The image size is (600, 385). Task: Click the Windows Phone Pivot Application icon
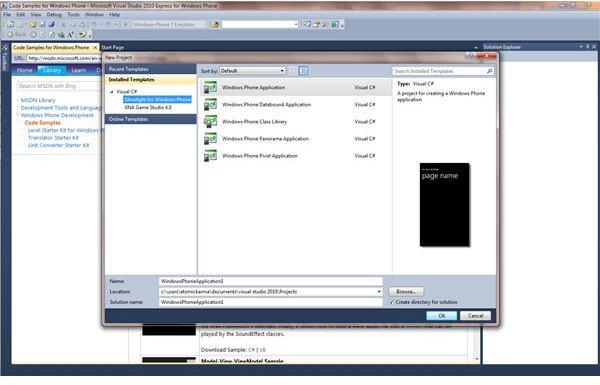[x=210, y=156]
